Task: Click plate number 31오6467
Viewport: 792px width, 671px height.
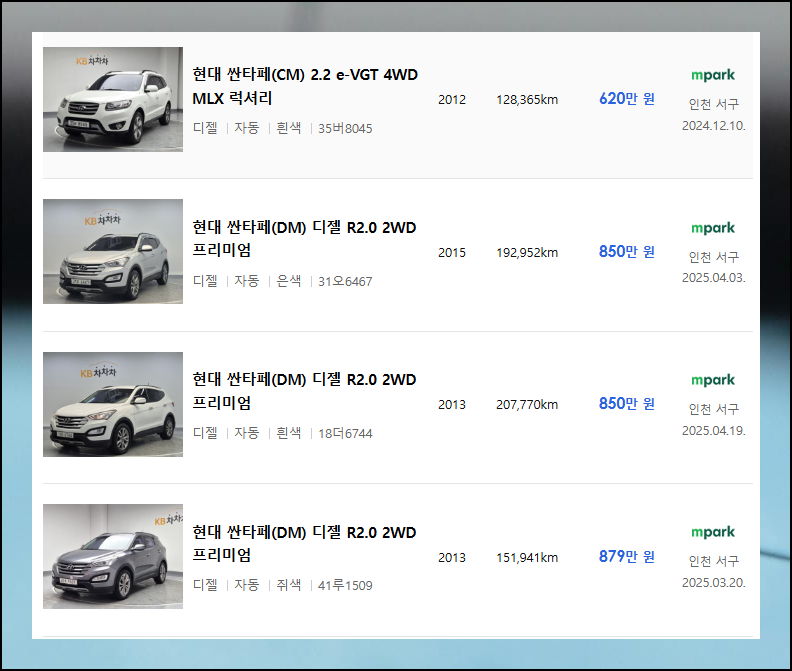Action: [x=345, y=281]
